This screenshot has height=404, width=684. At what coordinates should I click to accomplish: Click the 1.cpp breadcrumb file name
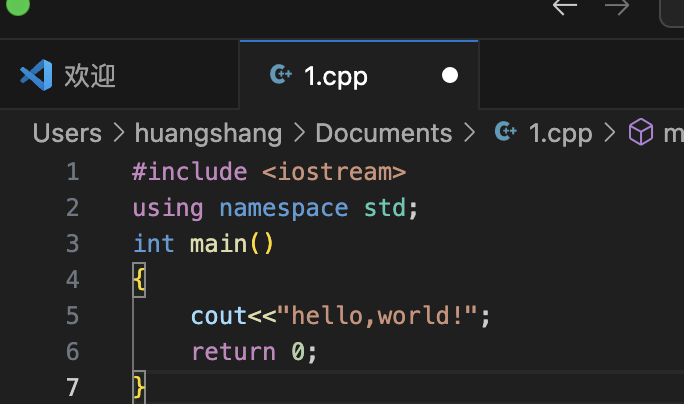pos(560,133)
